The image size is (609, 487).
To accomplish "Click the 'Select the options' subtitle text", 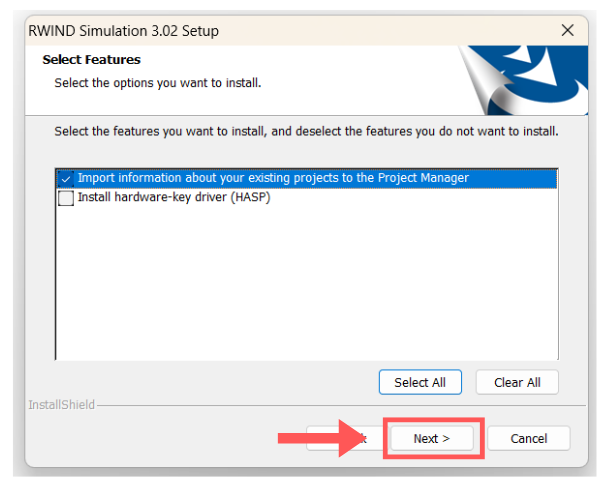I will click(157, 82).
